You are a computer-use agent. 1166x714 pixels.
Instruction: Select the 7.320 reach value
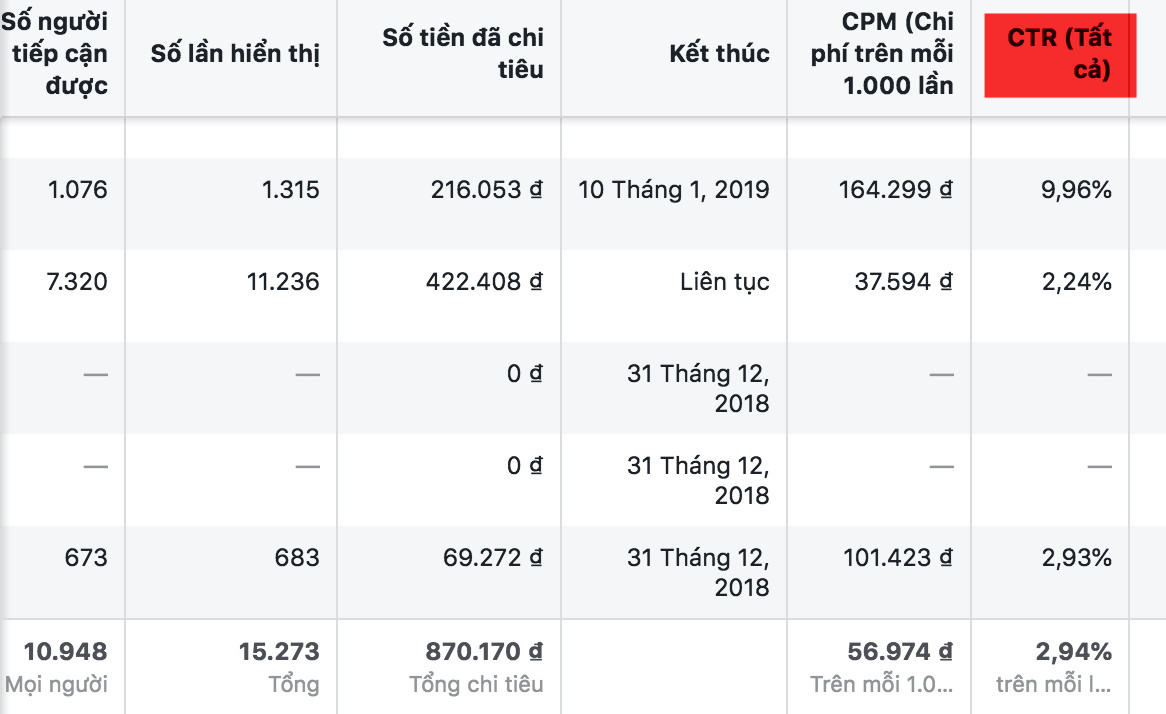pos(77,281)
